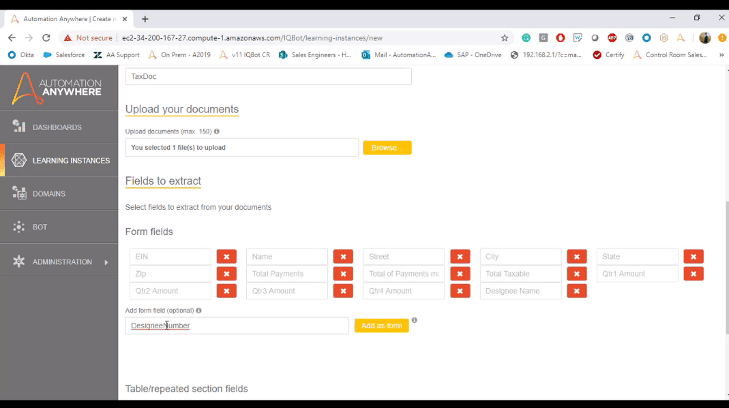Viewport: 729px width, 408px height.
Task: Remove the EIN form field
Action: pyautogui.click(x=226, y=257)
